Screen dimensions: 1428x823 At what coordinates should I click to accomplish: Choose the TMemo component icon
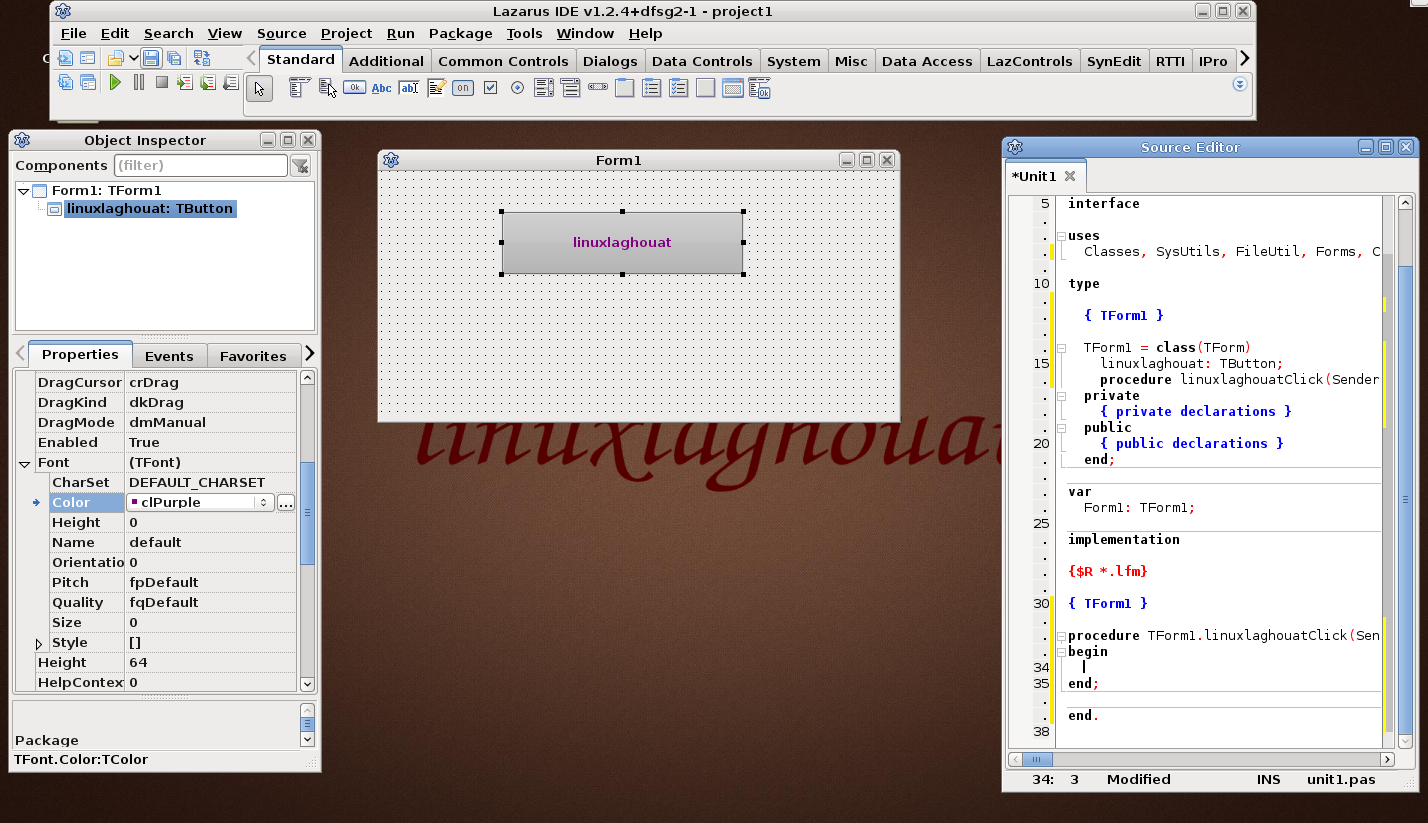(436, 88)
